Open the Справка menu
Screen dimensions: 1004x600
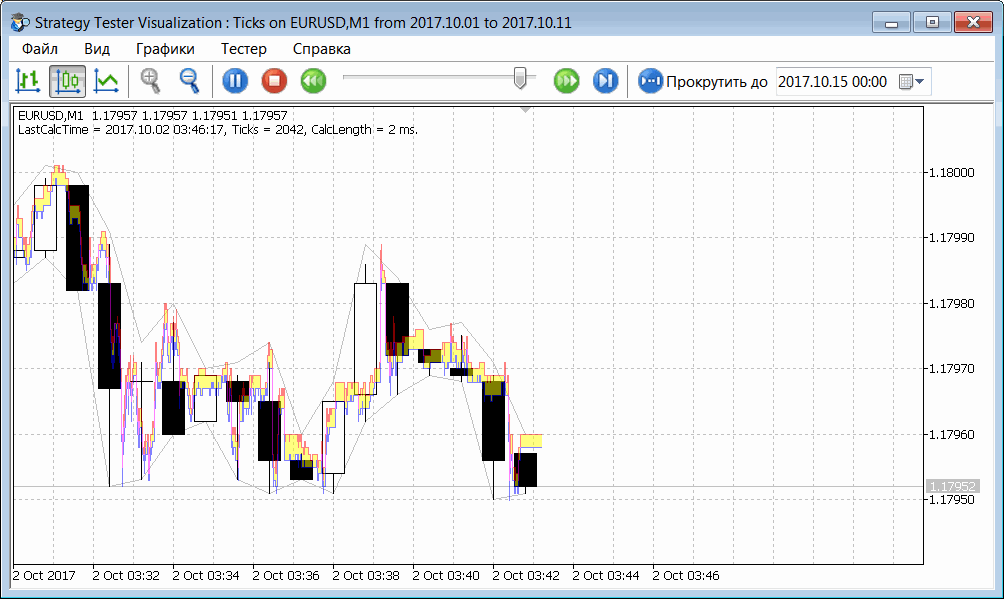[321, 49]
